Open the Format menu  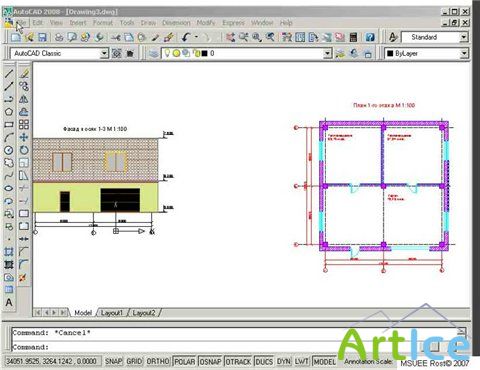point(103,23)
